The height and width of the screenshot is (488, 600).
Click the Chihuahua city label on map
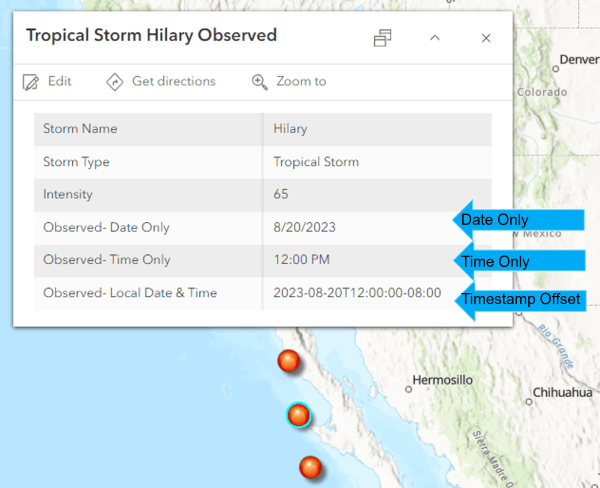click(560, 392)
